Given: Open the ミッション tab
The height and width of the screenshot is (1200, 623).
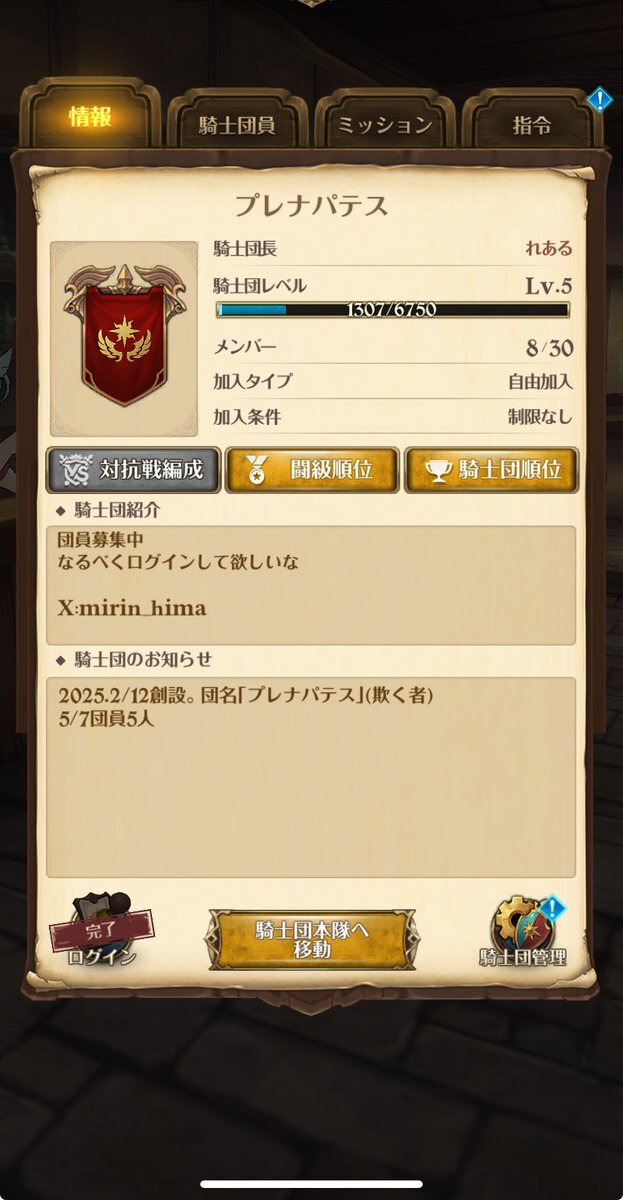Looking at the screenshot, I should pyautogui.click(x=385, y=123).
